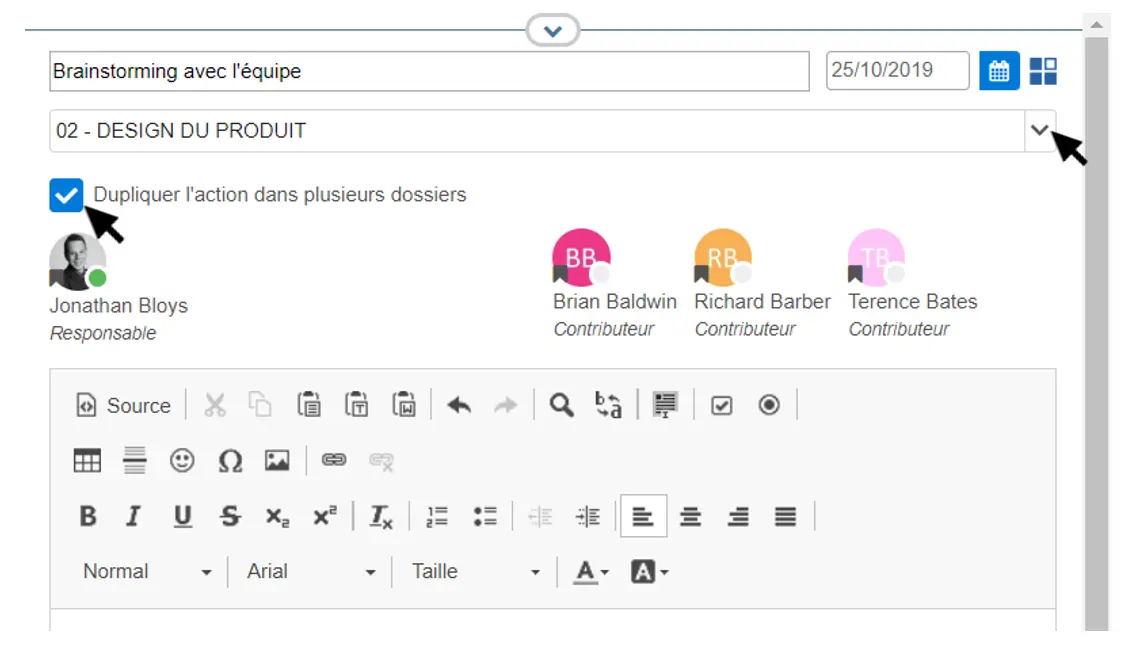The width and height of the screenshot is (1135, 652).
Task: Insert a table in the editor
Action: tap(88, 461)
